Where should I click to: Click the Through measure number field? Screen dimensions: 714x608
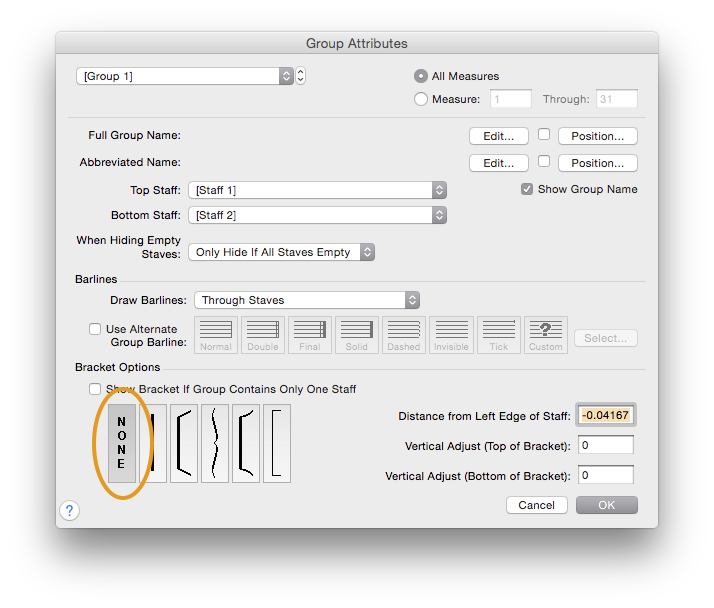pyautogui.click(x=617, y=99)
